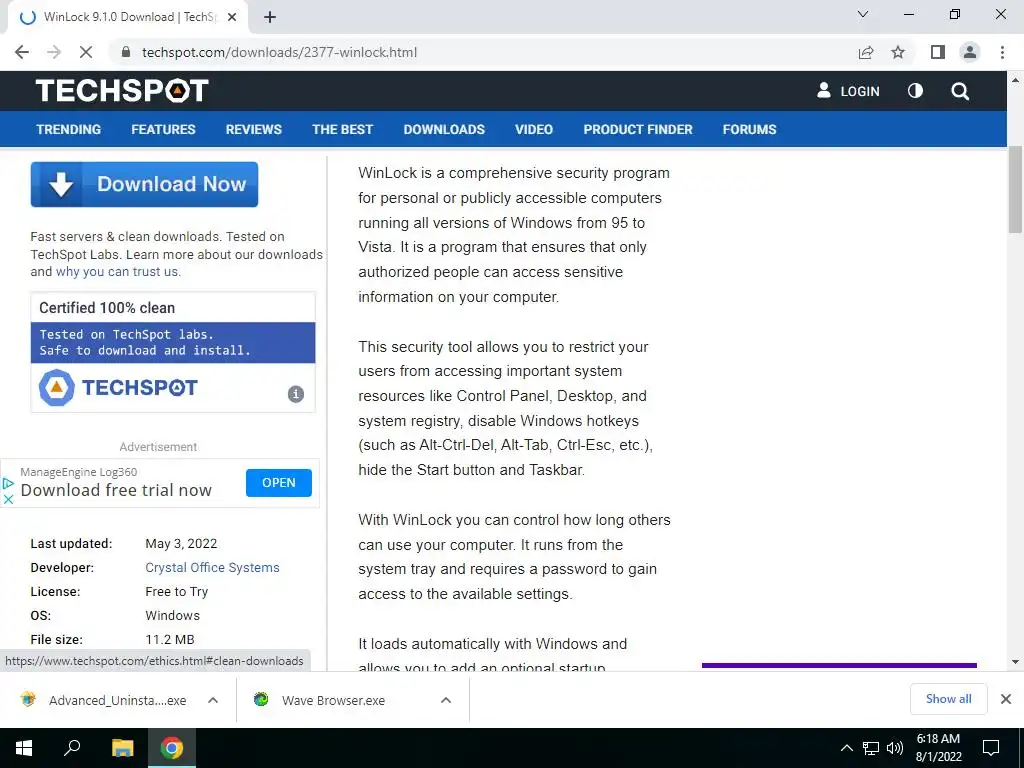The height and width of the screenshot is (768, 1024).
Task: Open the site search magnifier icon
Action: 960,91
